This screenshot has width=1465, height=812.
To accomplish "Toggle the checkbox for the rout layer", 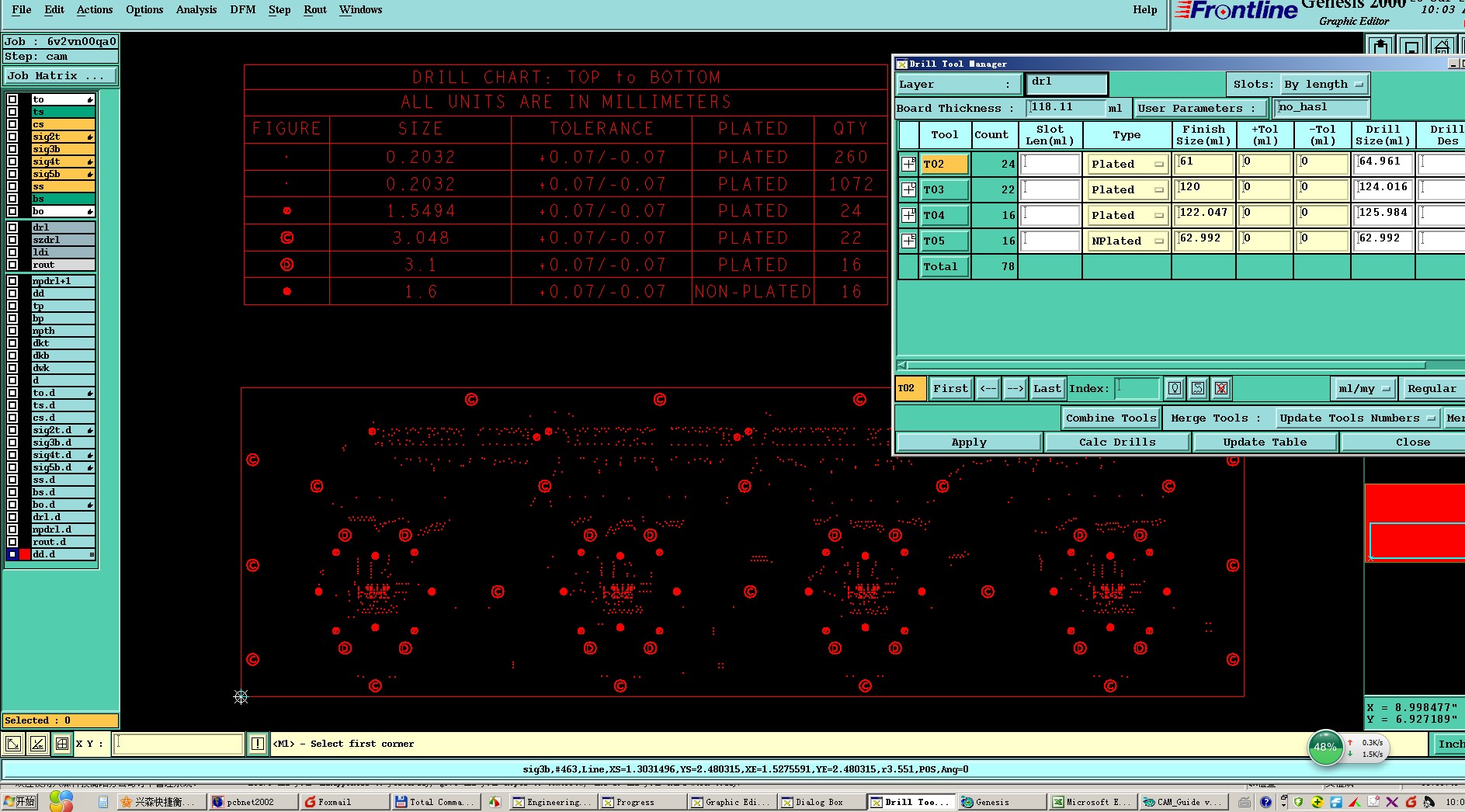I will coord(12,265).
